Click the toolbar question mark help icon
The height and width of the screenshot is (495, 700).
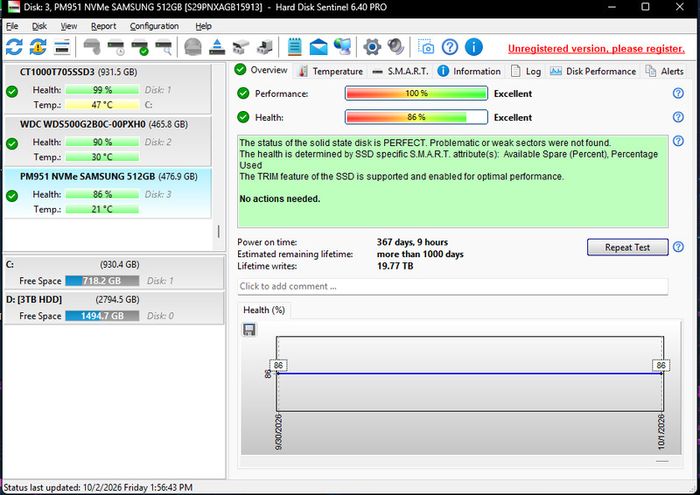click(450, 47)
